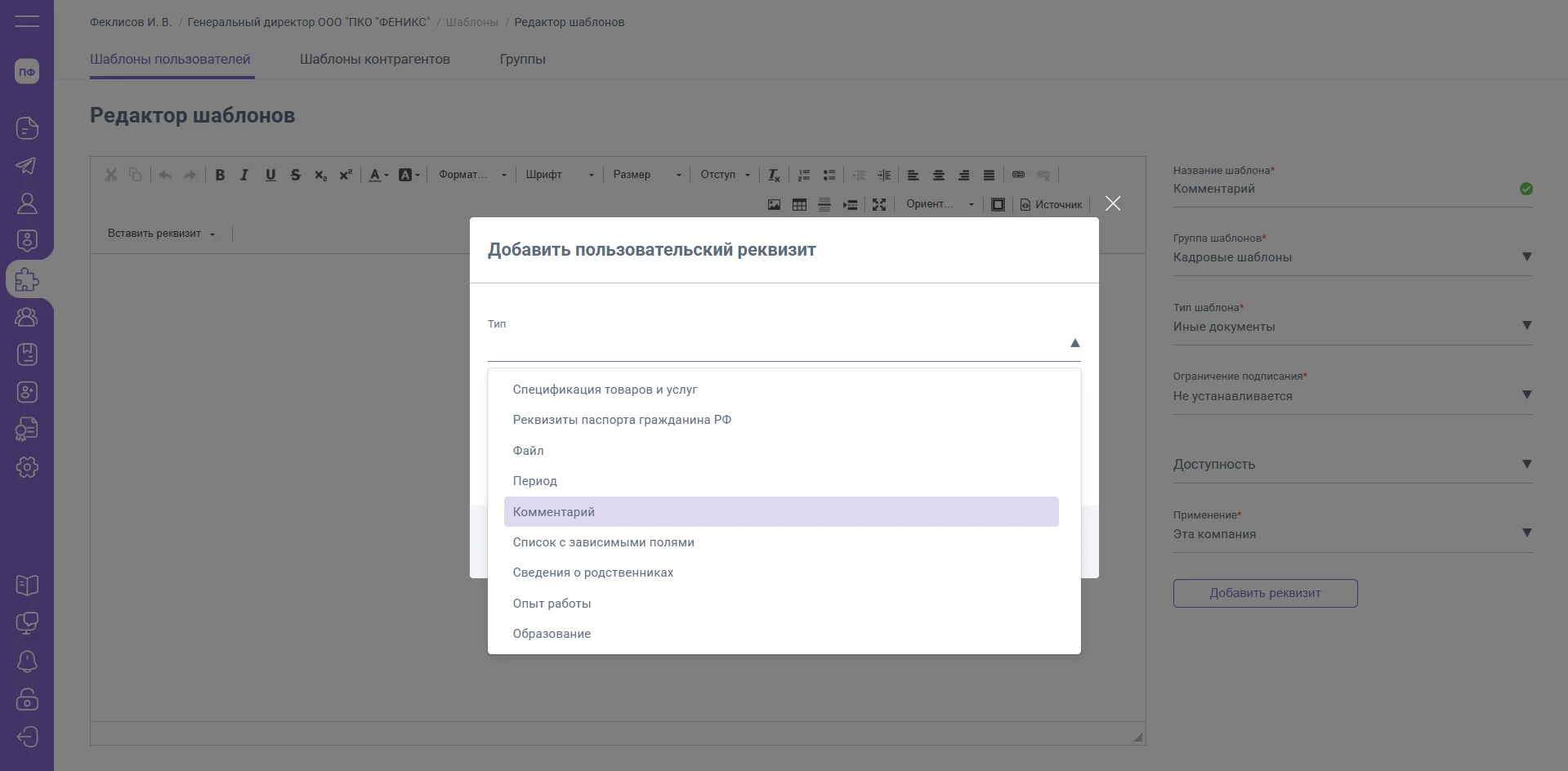Viewport: 1568px width, 771px height.
Task: Toggle the hamburger menu in sidebar
Action: (x=27, y=21)
